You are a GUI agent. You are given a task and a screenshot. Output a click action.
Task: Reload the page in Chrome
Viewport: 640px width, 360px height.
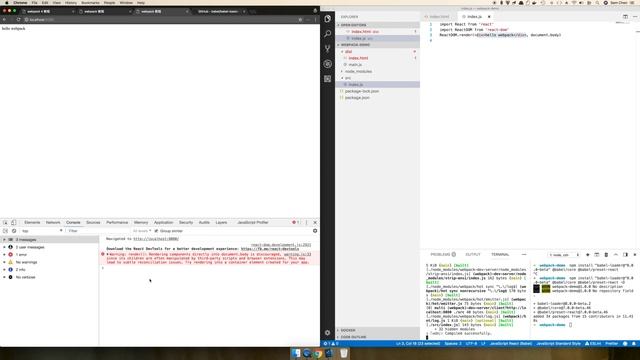(18, 20)
